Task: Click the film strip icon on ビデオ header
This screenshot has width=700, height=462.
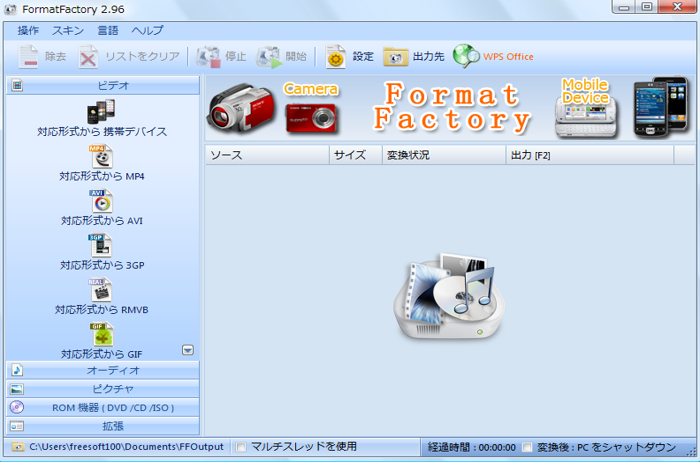Action: pyautogui.click(x=17, y=85)
